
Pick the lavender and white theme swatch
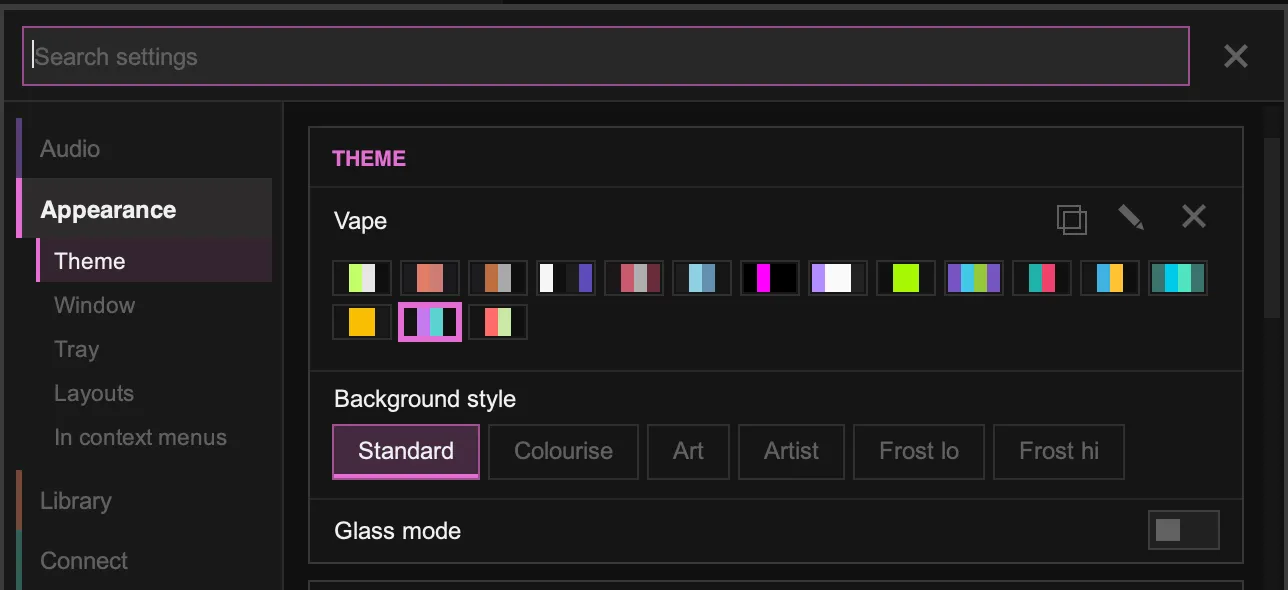838,278
